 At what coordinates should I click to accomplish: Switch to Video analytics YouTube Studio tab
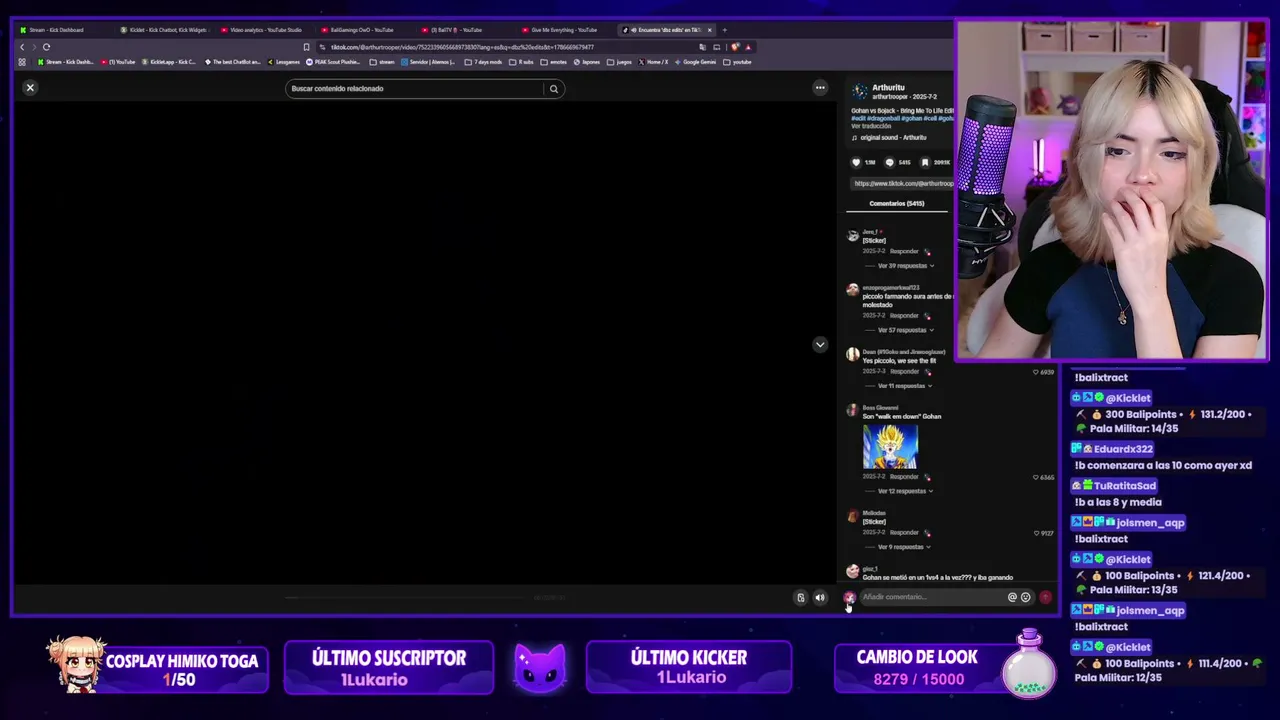[265, 30]
